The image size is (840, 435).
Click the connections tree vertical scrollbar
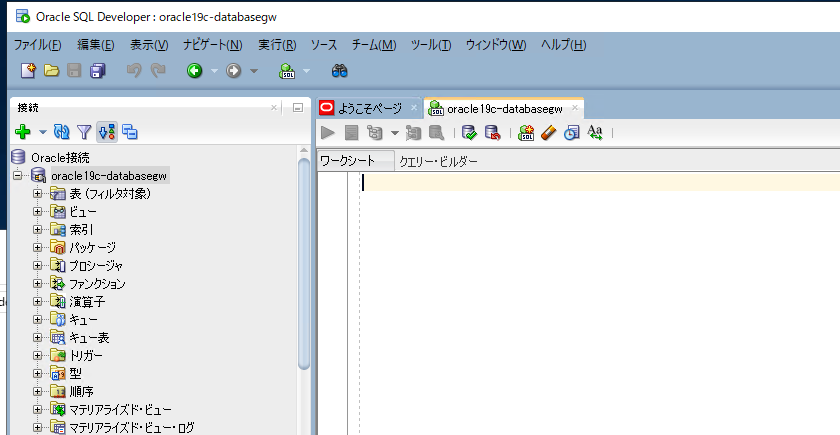tap(304, 262)
